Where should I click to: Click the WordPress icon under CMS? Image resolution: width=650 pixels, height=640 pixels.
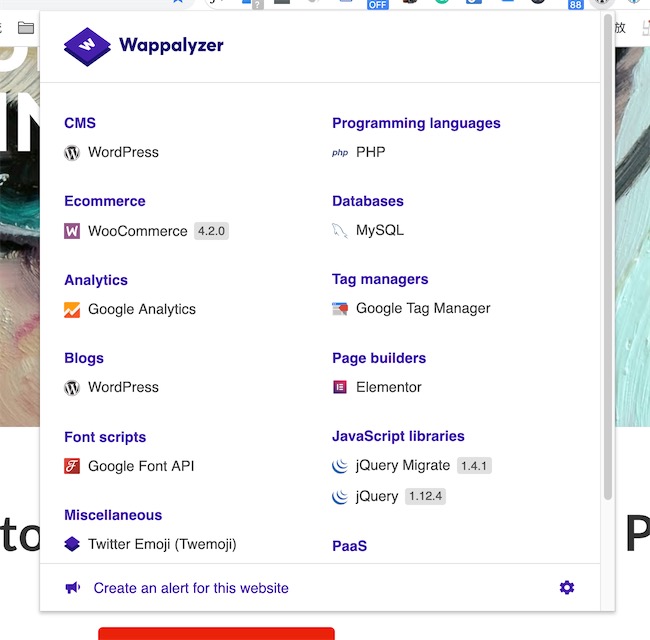72,153
